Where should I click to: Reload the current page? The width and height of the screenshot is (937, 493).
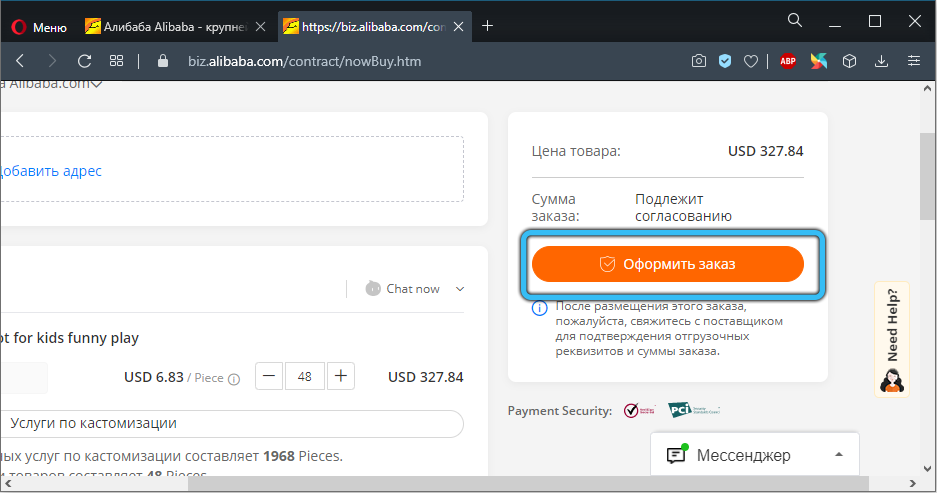click(x=84, y=61)
